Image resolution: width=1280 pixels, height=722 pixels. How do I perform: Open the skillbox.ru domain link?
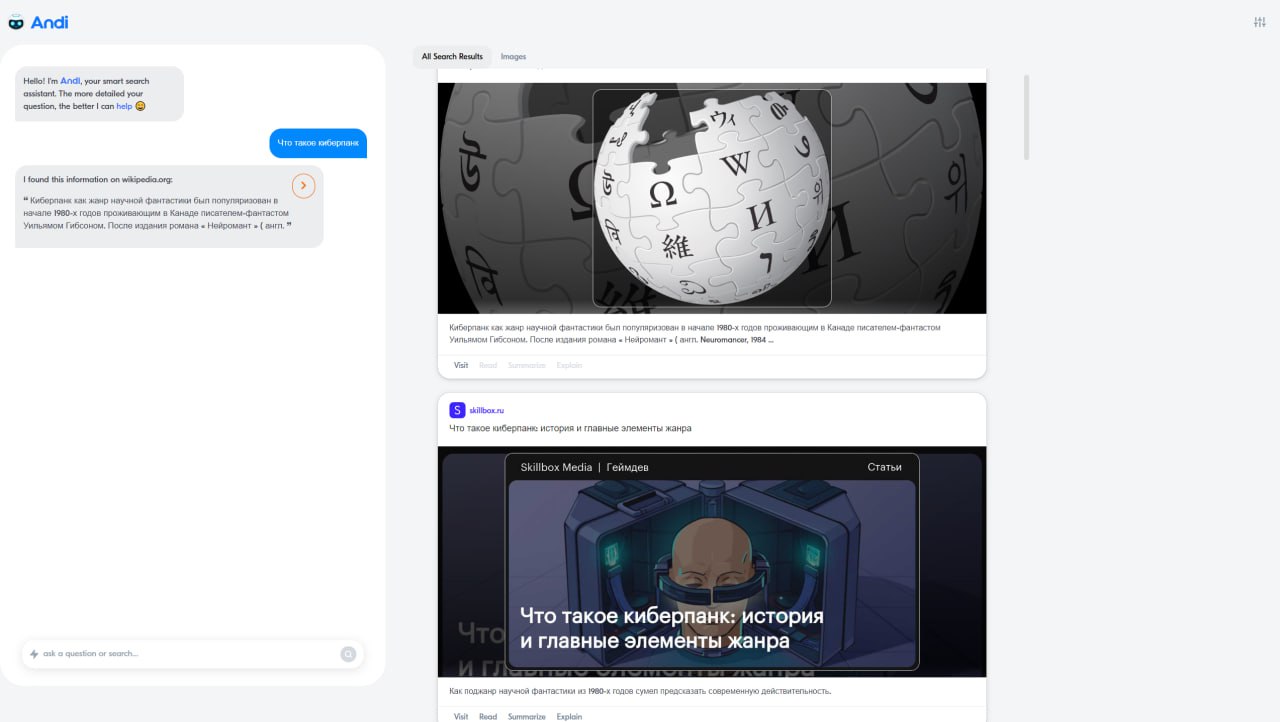(x=487, y=410)
